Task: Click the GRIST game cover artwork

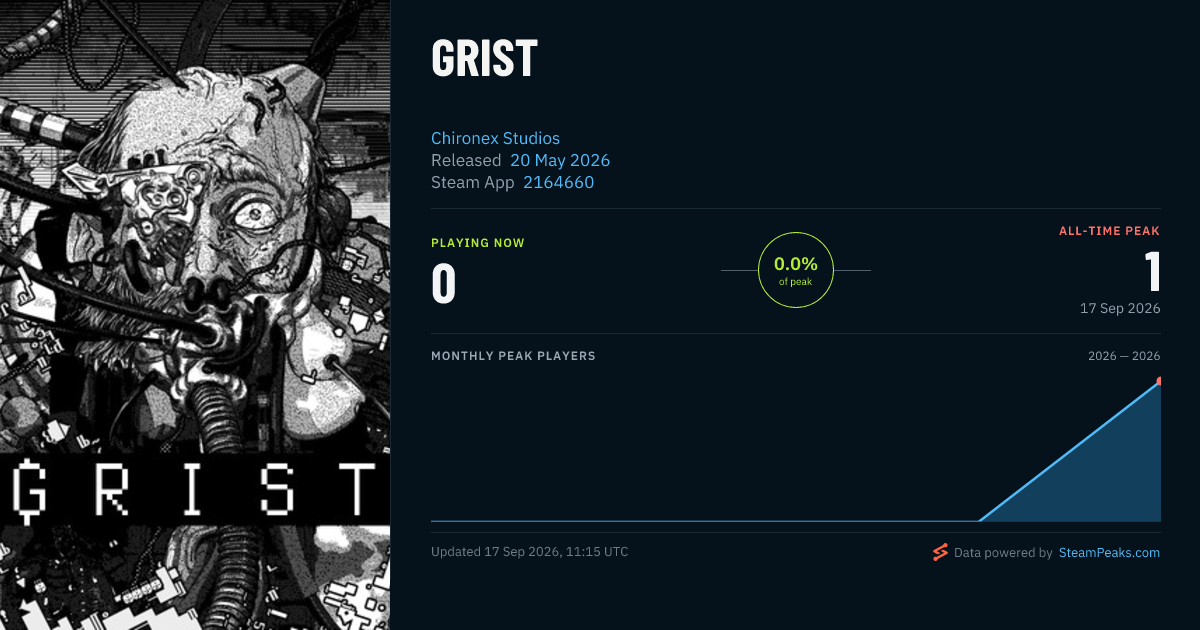Action: coord(195,315)
